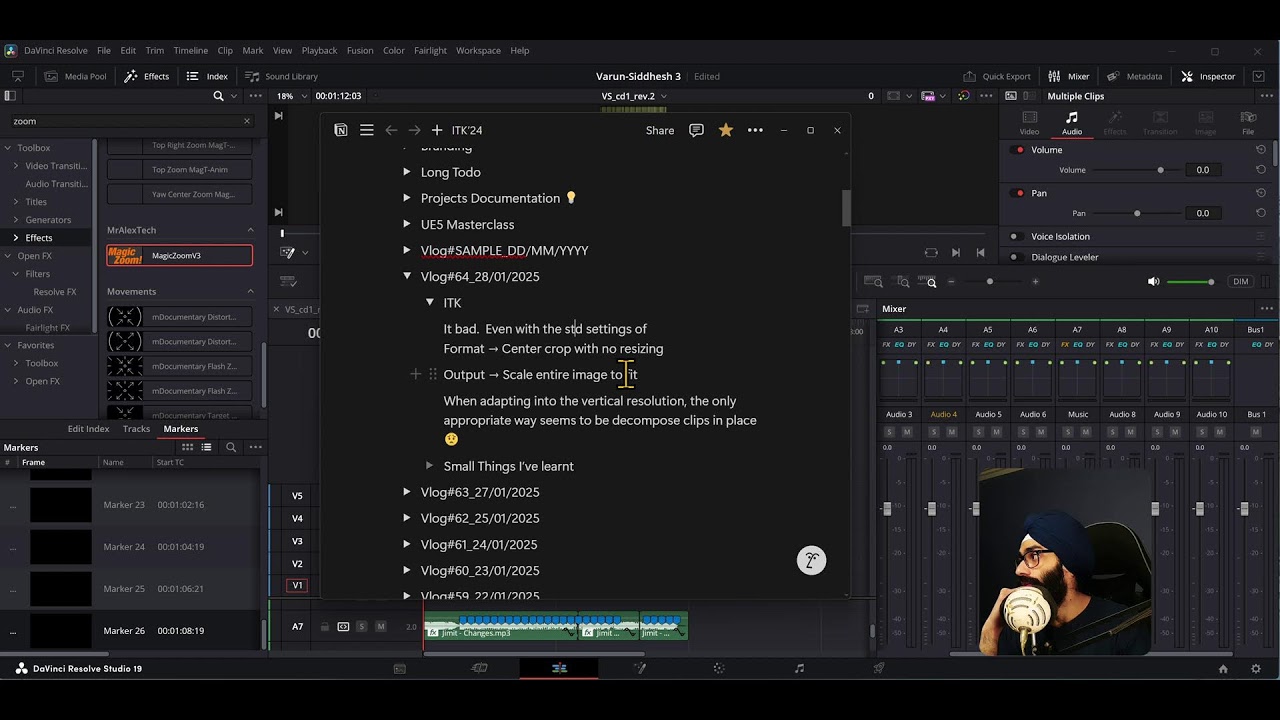Select Effects in the Toolbox tree
Image resolution: width=1280 pixels, height=720 pixels.
(x=39, y=238)
